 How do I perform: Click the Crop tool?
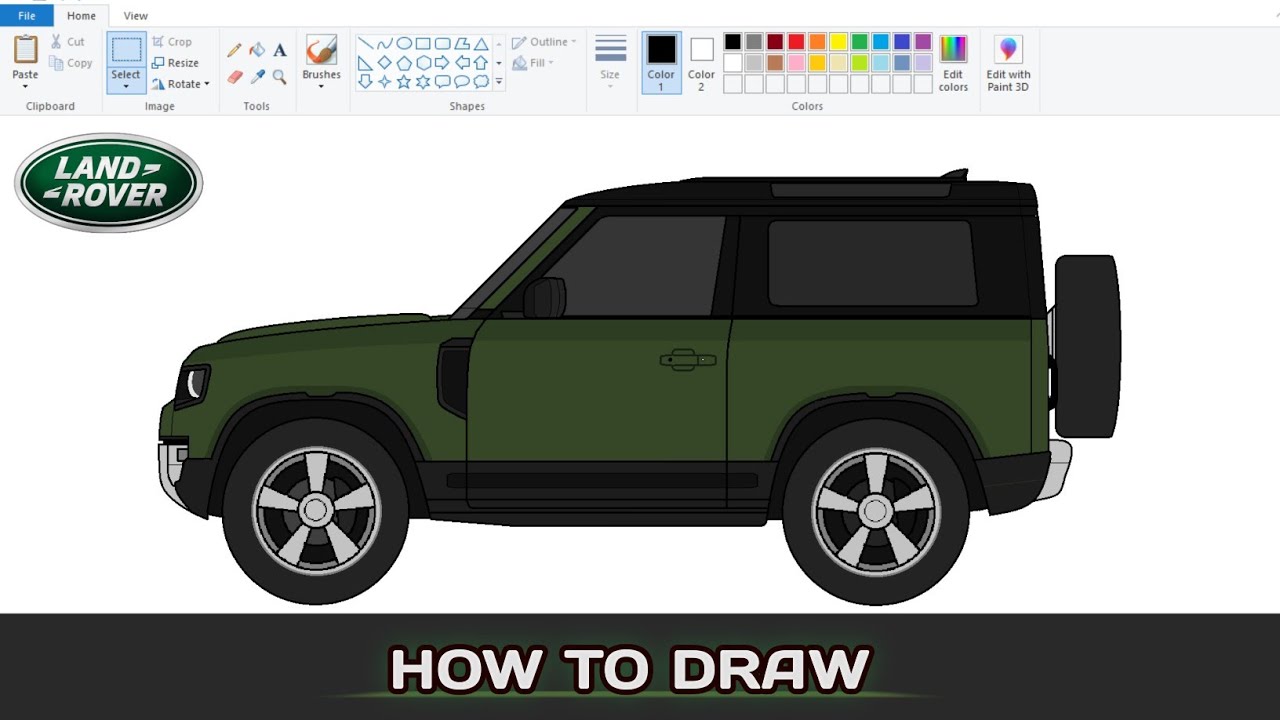point(172,42)
